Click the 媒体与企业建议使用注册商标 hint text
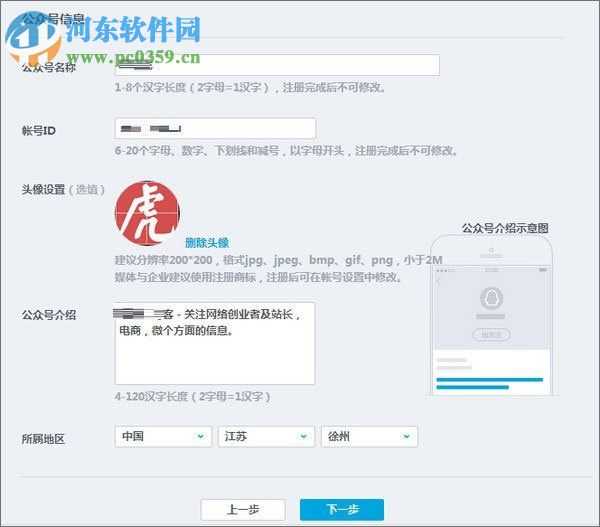Image resolution: width=600 pixels, height=527 pixels. 258,277
